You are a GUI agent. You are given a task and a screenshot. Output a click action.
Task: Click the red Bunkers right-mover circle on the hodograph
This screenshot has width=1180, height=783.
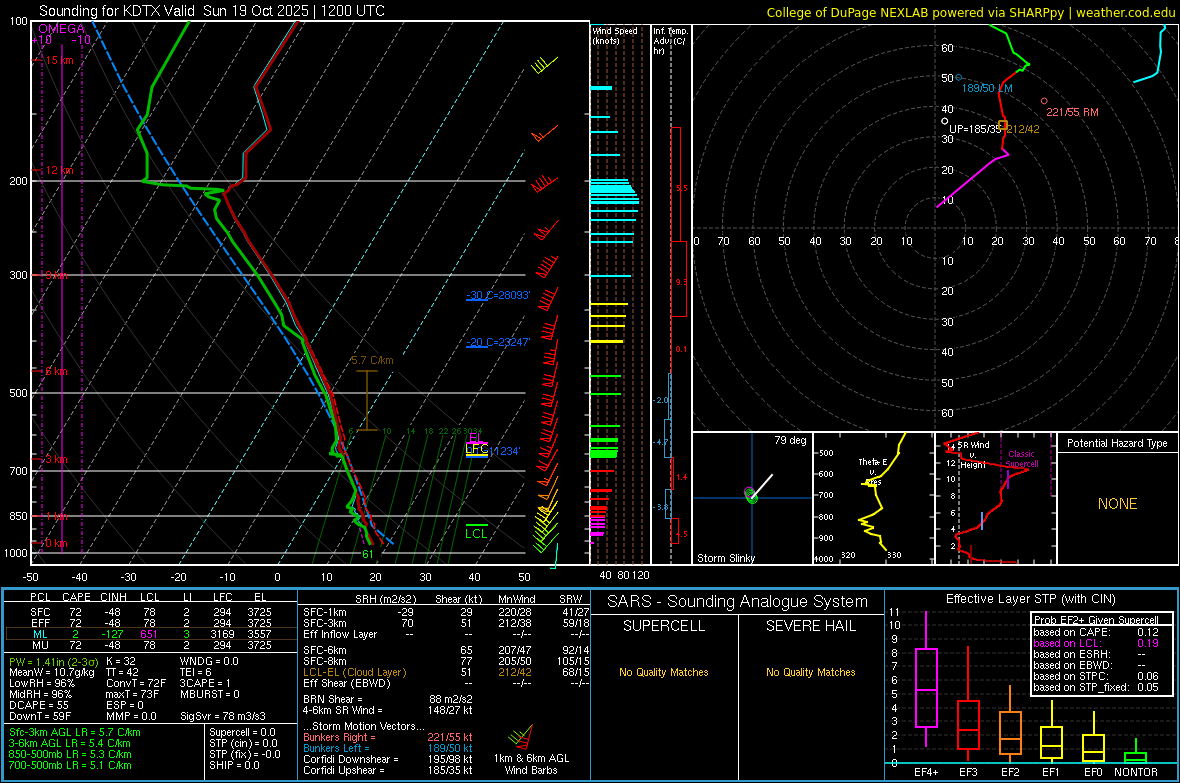click(1044, 101)
